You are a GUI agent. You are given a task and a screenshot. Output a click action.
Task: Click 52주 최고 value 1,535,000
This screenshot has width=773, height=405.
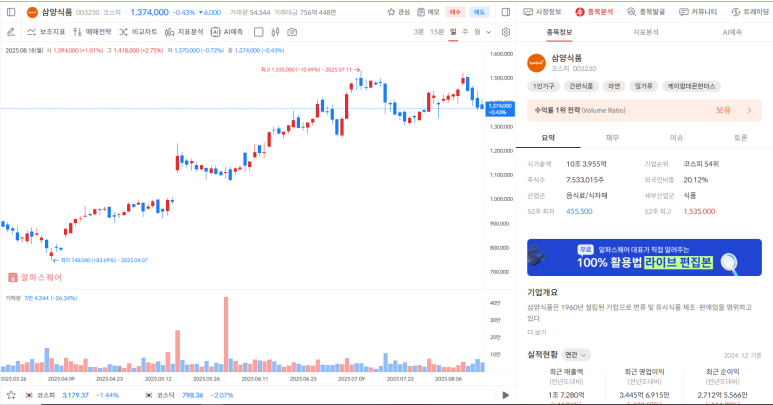tap(699, 211)
